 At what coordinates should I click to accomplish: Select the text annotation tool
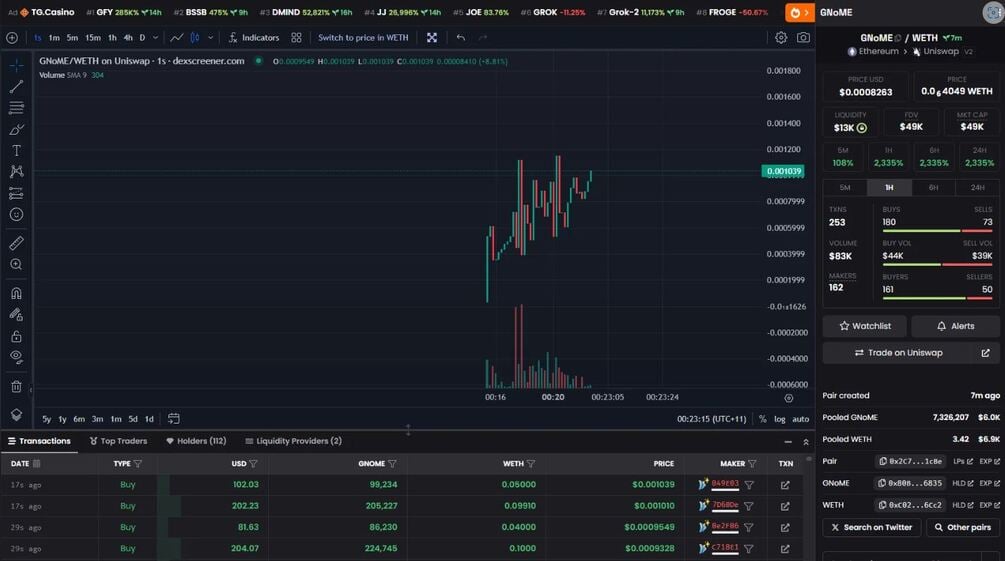[16, 151]
